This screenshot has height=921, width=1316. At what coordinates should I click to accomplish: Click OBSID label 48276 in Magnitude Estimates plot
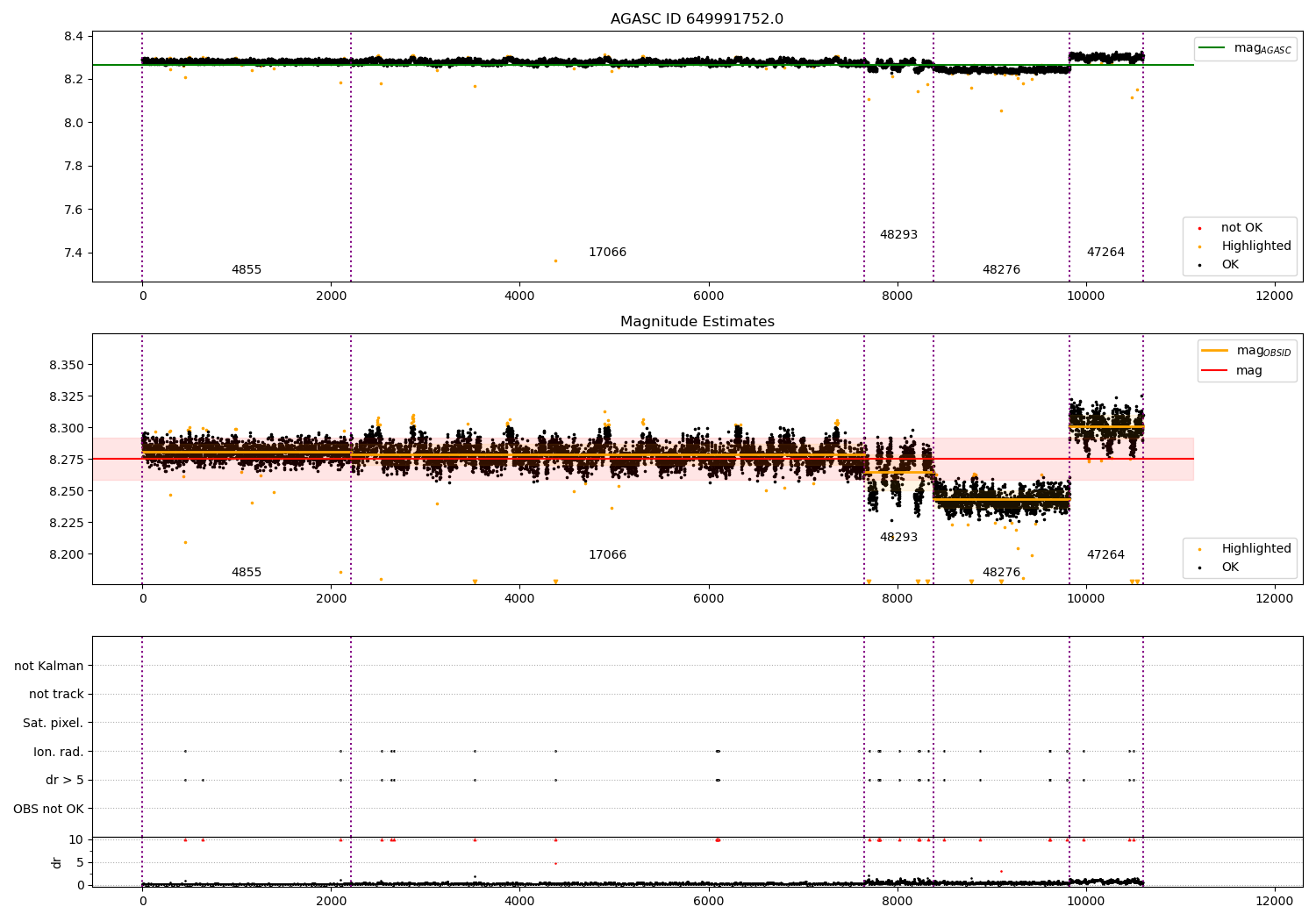(1001, 573)
